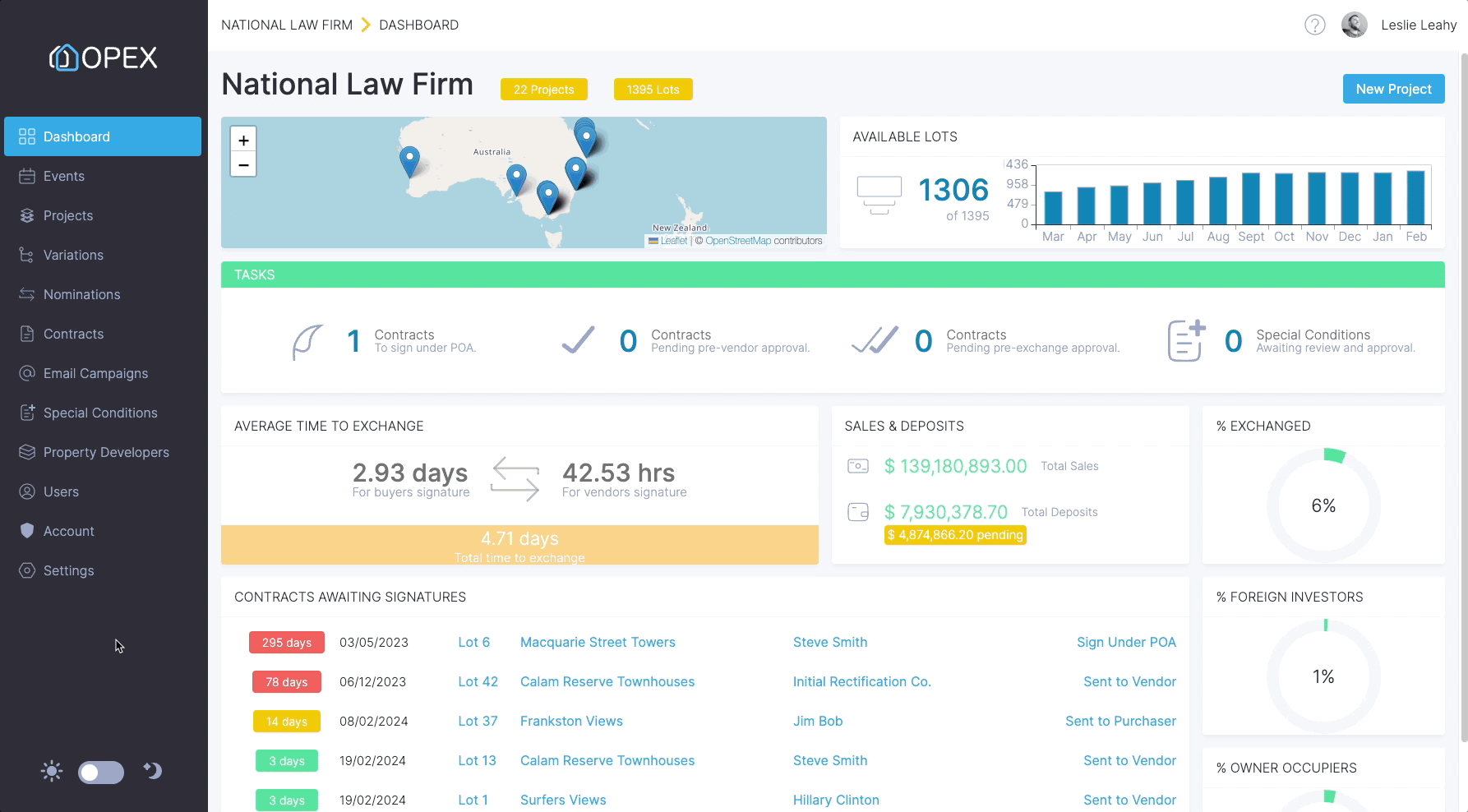Toggle the dark mode switch
Viewport: 1468px width, 812px height.
(x=101, y=772)
